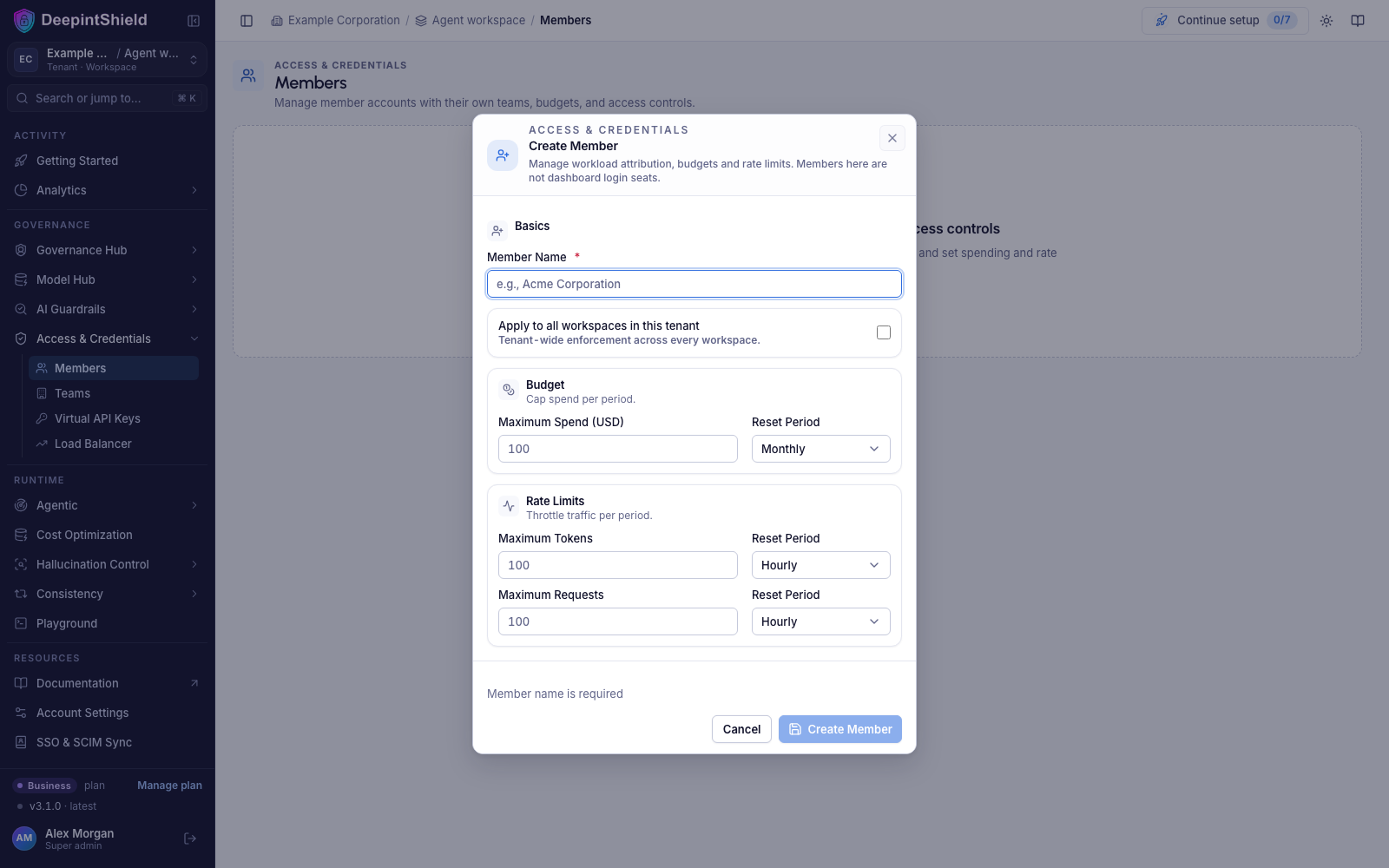Open the tenant workspace switcher

[x=108, y=59]
